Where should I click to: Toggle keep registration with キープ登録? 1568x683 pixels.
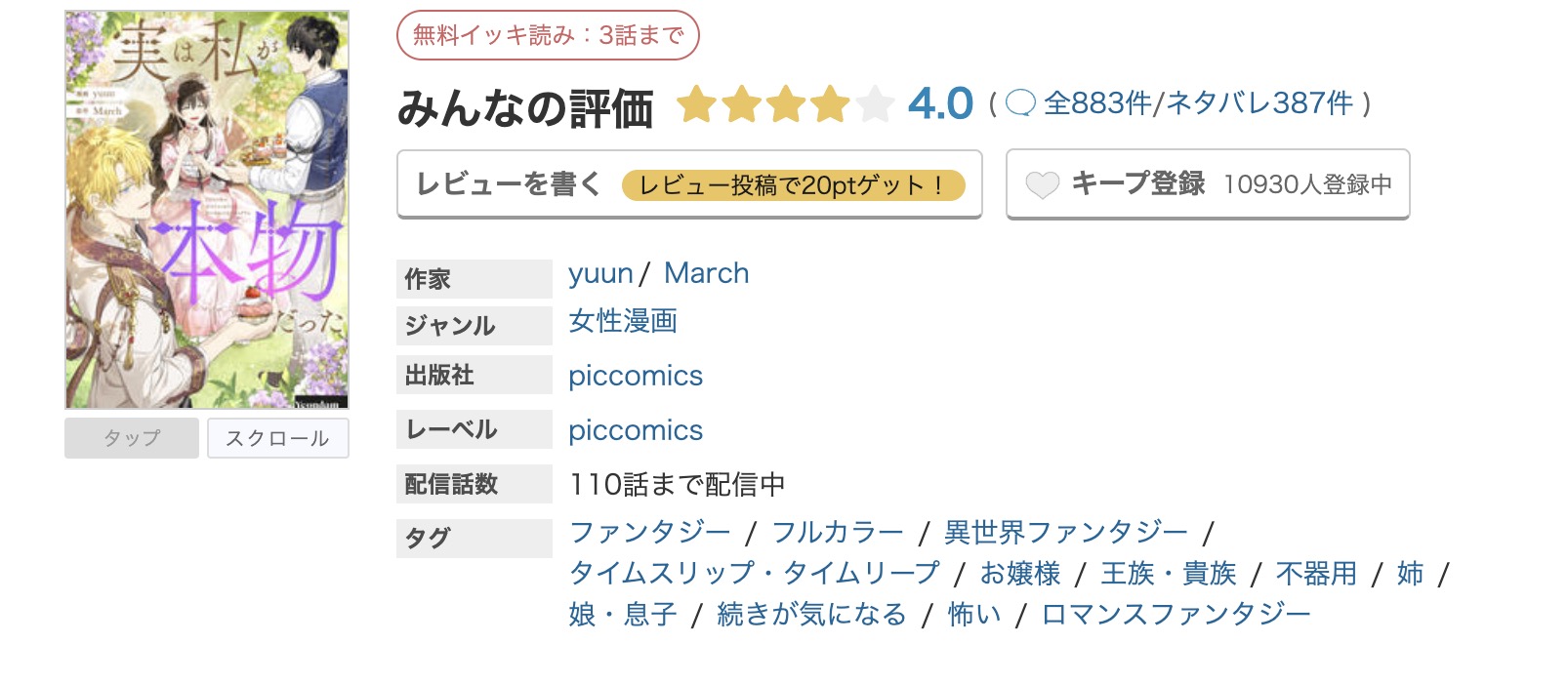tap(1139, 183)
